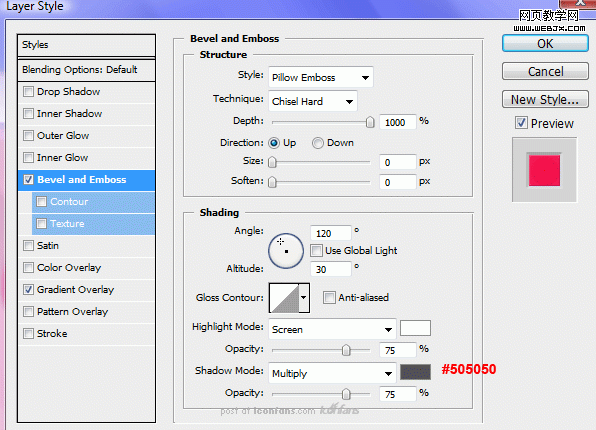Tick the Color Overlay checkbox

pos(28,268)
